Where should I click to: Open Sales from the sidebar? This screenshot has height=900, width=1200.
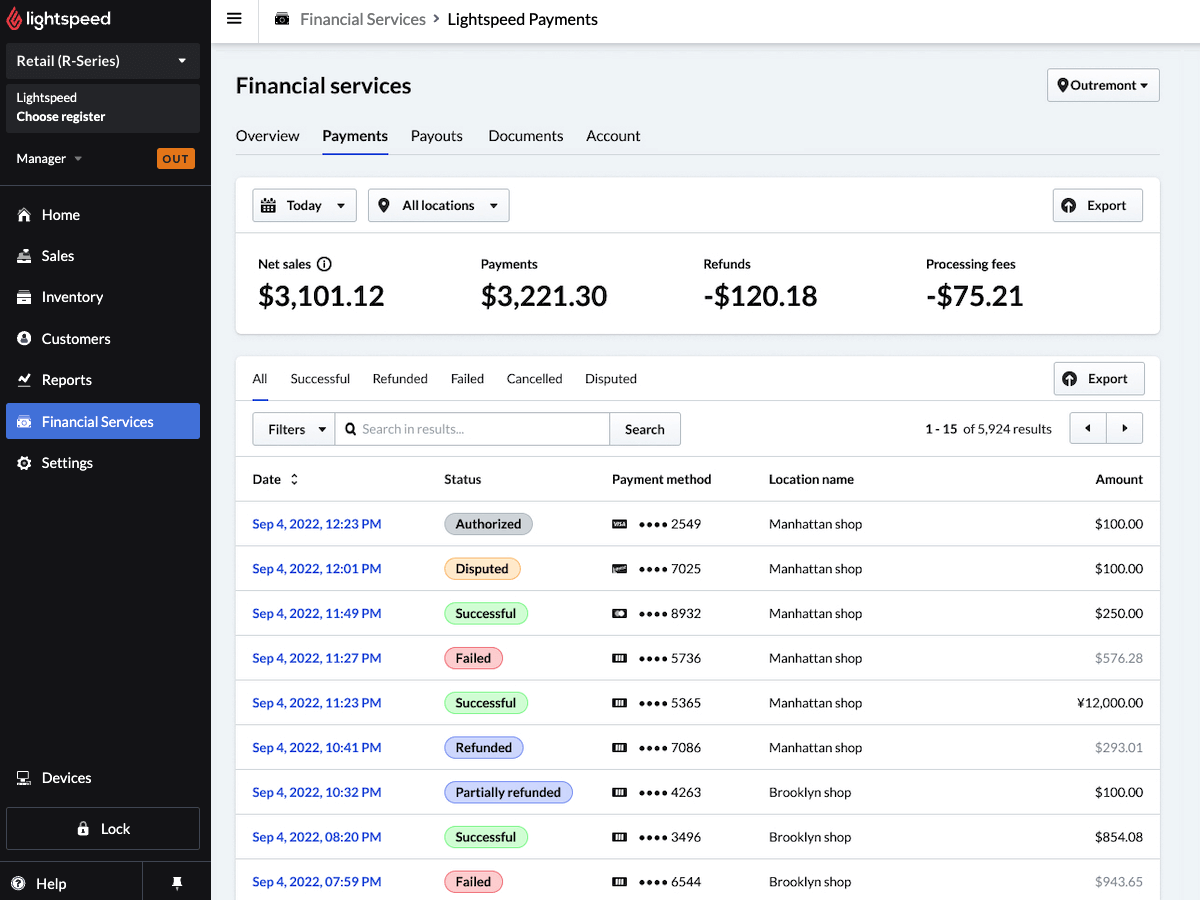[103, 256]
